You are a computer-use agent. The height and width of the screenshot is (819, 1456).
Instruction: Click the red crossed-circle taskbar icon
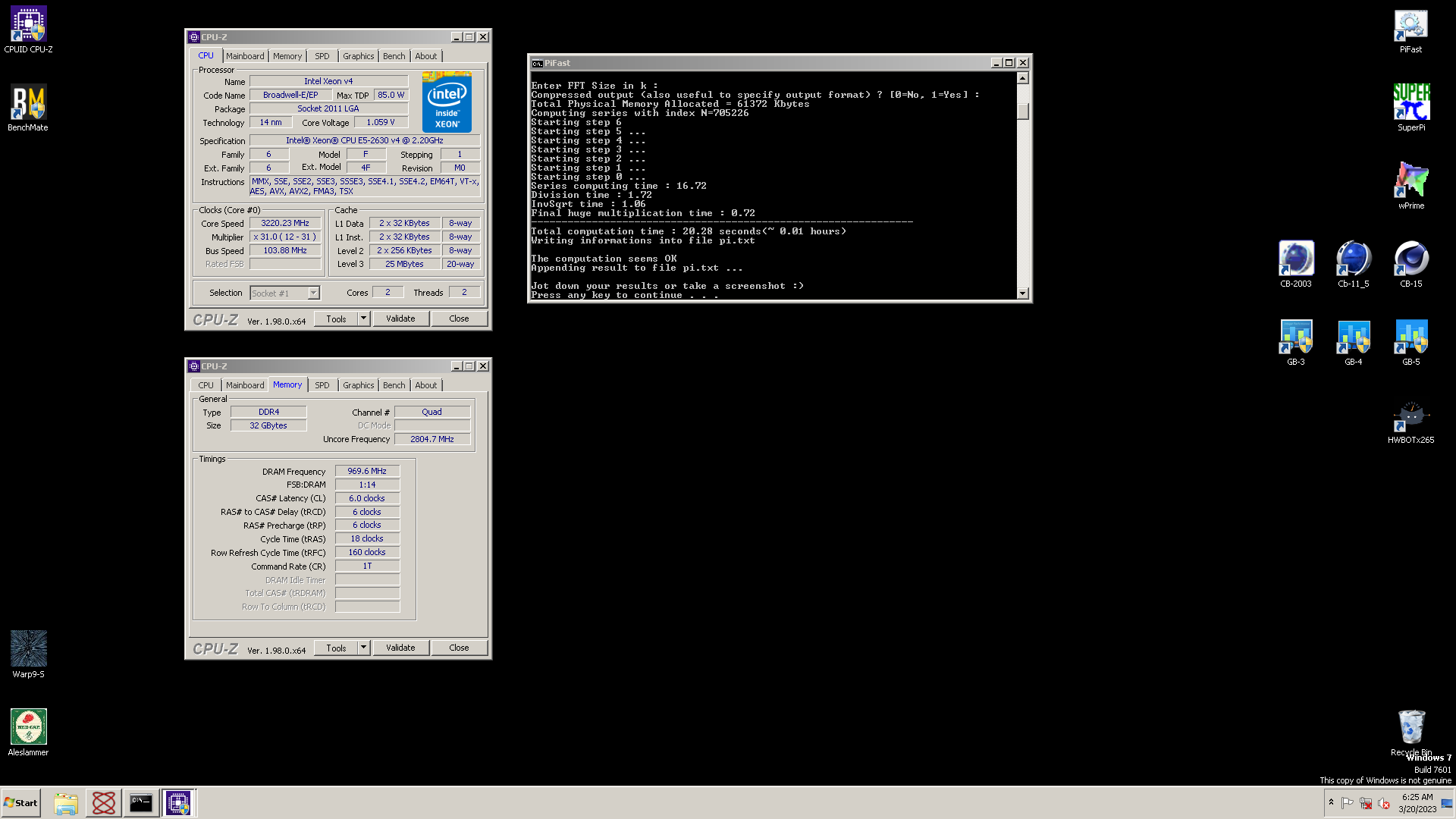tap(104, 803)
